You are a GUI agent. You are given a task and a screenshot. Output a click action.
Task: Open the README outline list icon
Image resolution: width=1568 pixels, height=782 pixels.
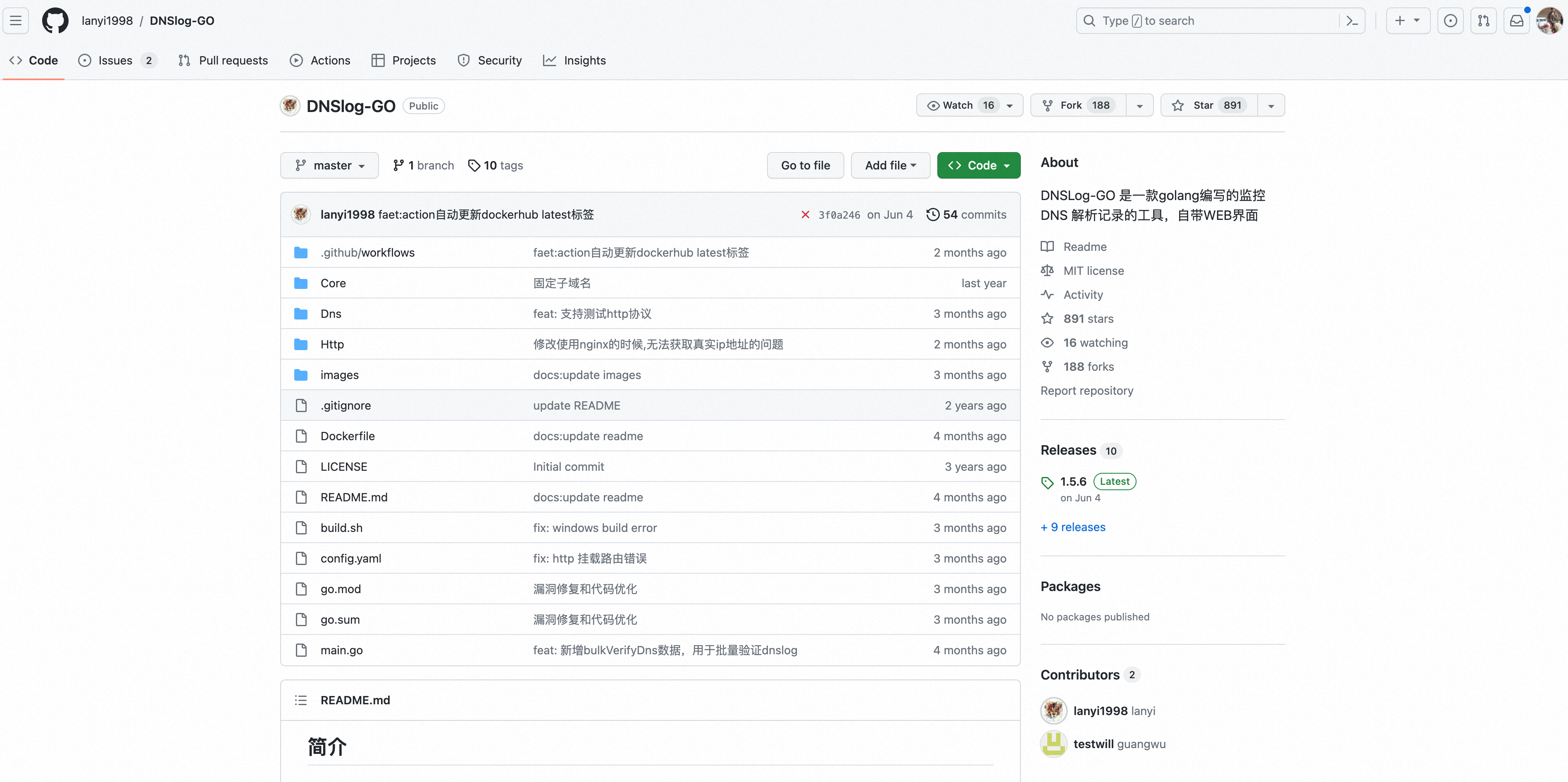(301, 701)
